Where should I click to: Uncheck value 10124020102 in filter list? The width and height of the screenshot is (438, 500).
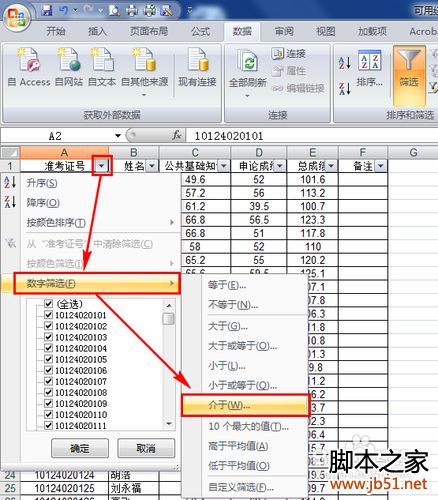pyautogui.click(x=49, y=326)
